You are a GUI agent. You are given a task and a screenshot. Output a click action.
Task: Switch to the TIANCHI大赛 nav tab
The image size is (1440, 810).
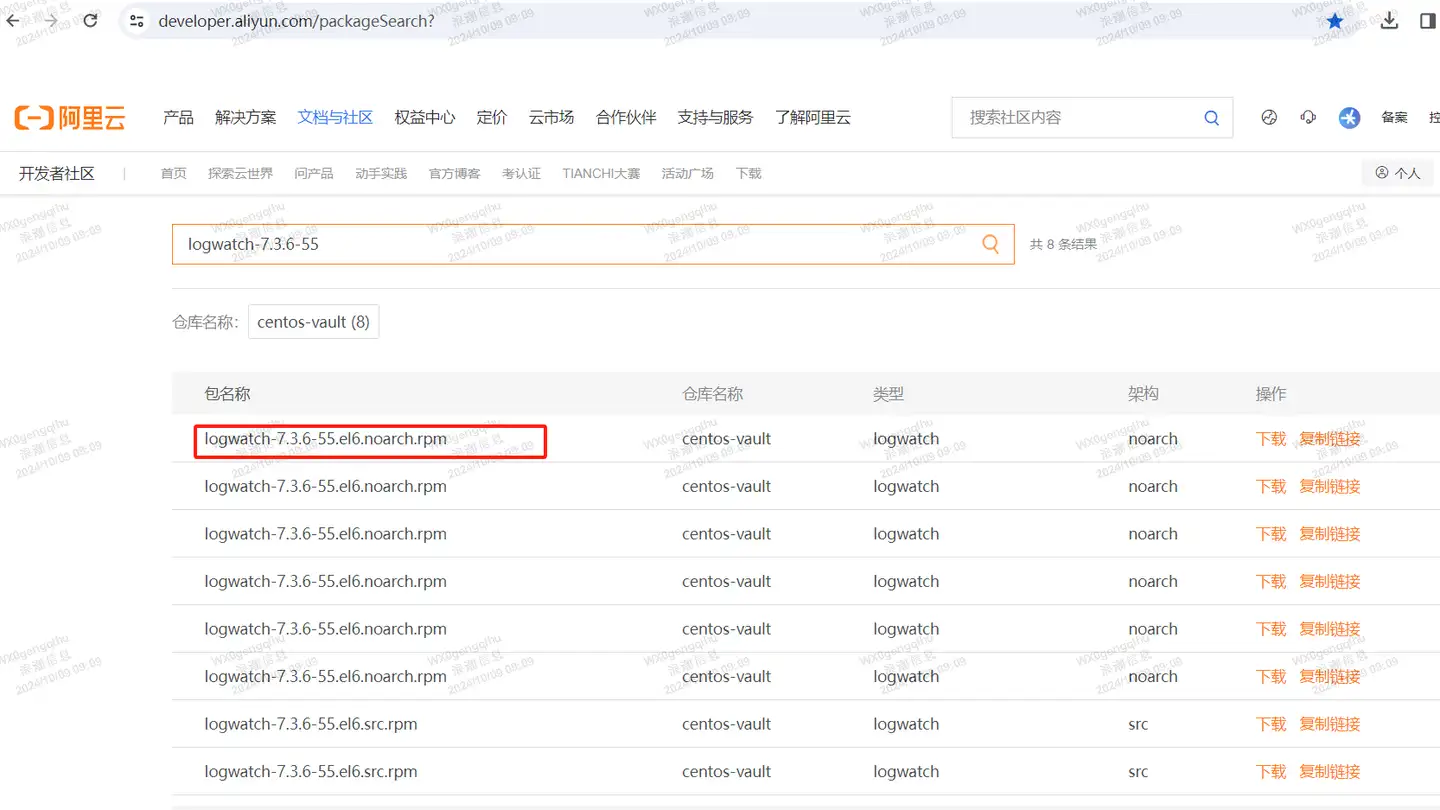click(x=600, y=172)
